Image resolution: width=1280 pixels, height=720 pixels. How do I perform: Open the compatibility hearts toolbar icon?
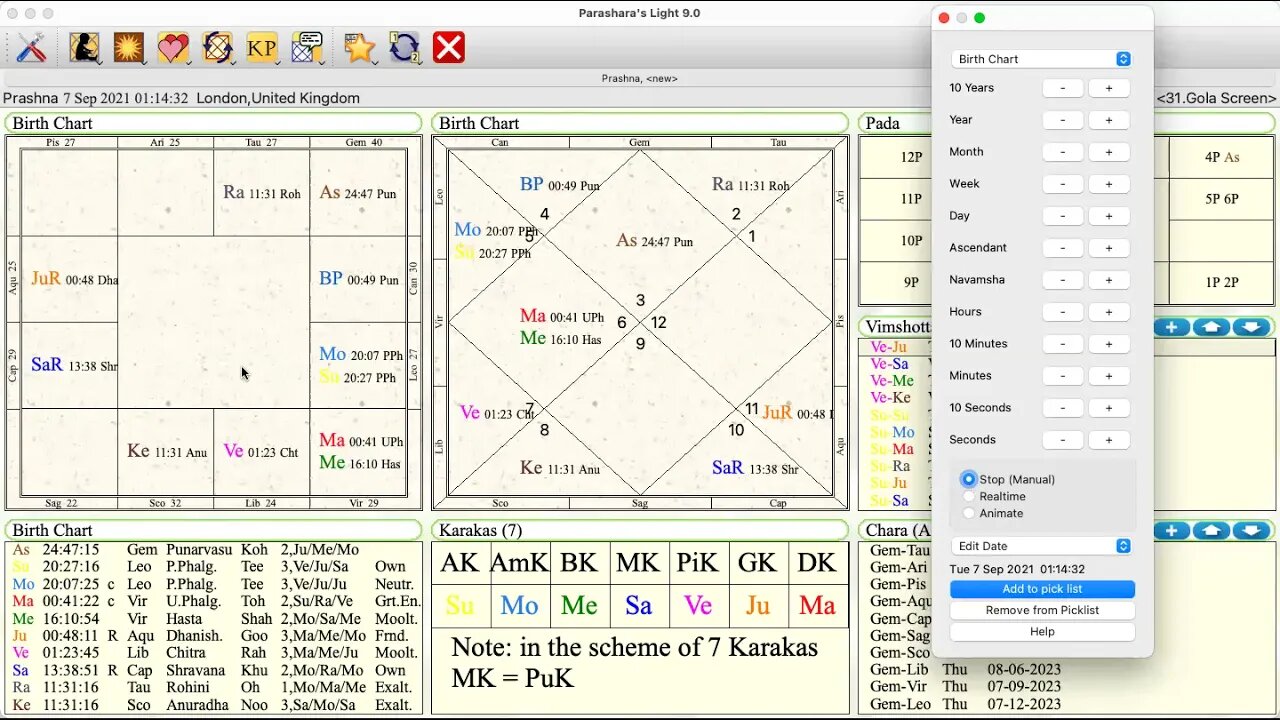[172, 47]
